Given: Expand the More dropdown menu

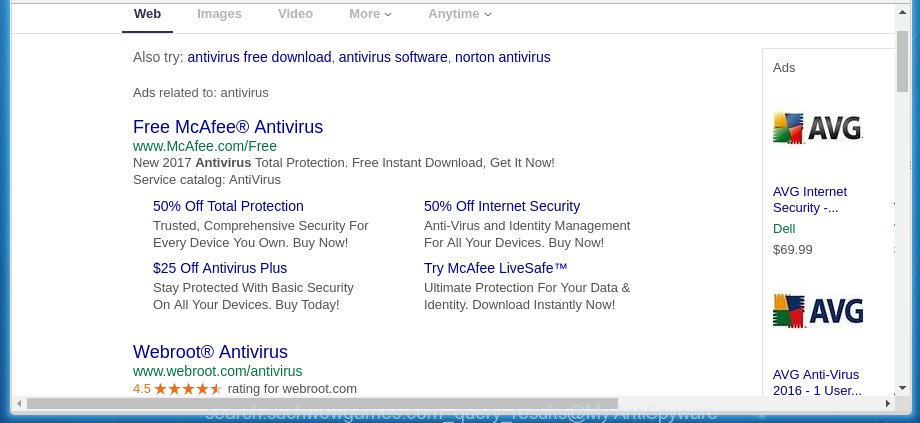Looking at the screenshot, I should click(370, 13).
